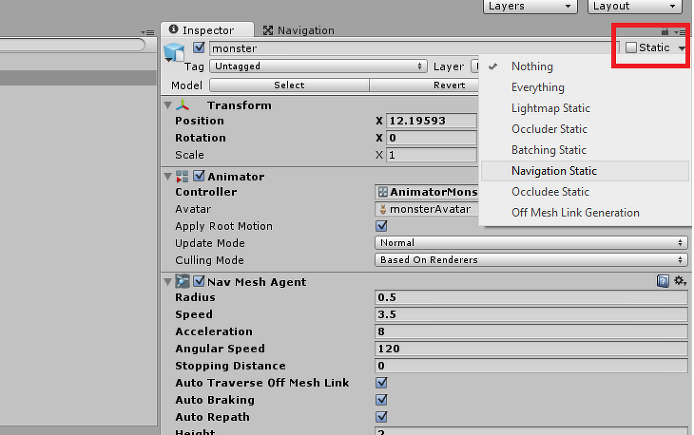Toggle Auto Braking checkbox
The image size is (694, 435).
click(382, 400)
